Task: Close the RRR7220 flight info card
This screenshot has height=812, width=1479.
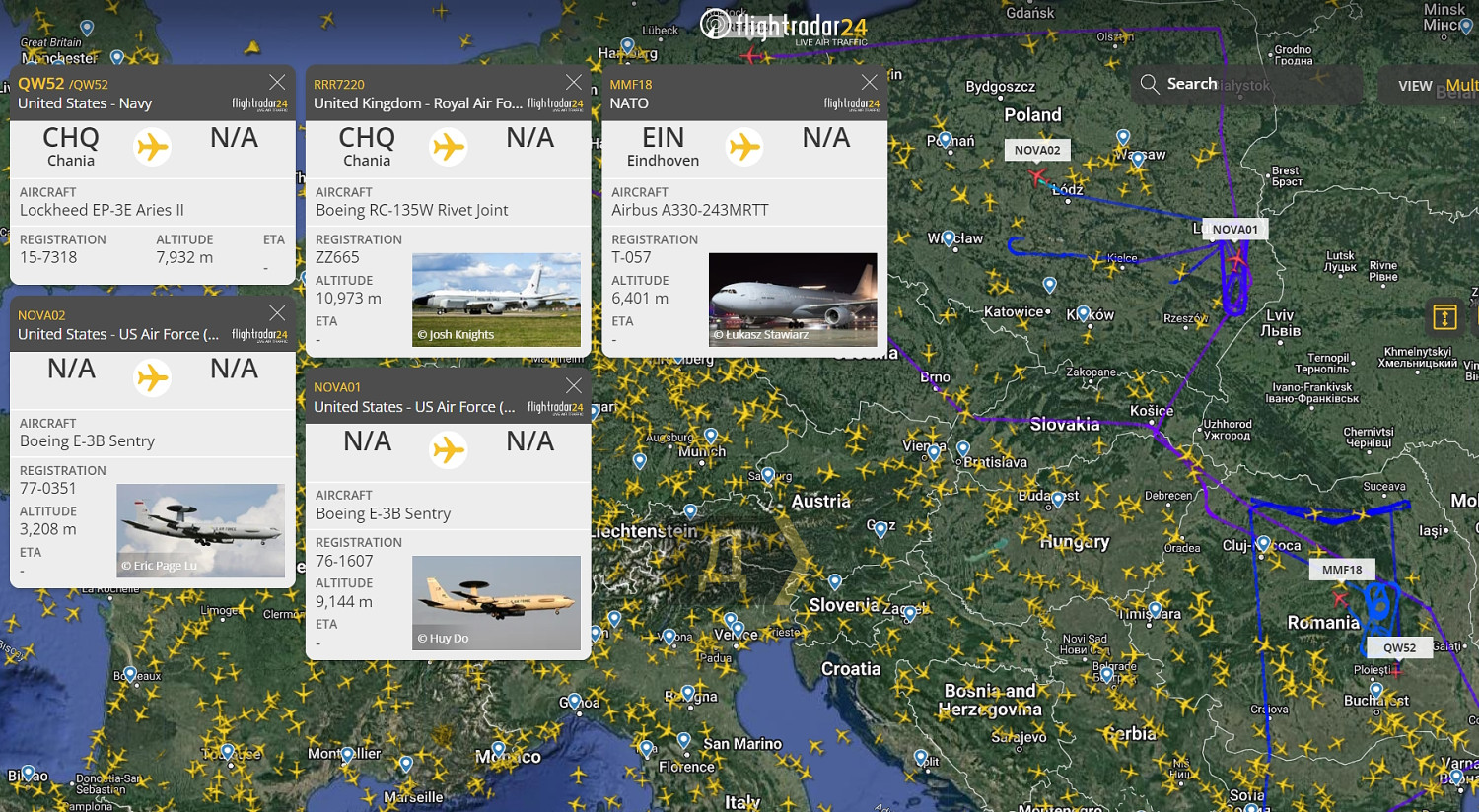Action: 573,83
